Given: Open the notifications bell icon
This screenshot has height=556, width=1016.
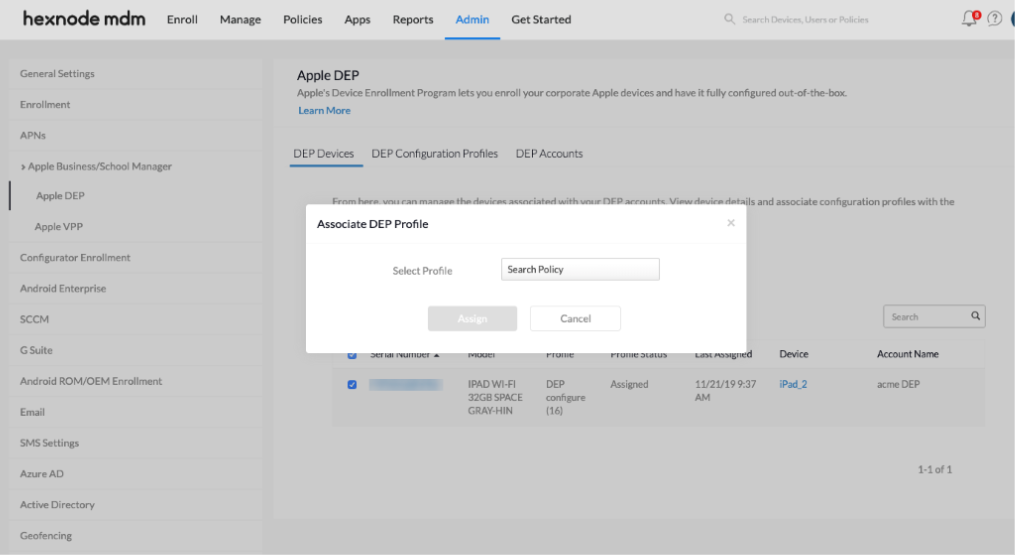Looking at the screenshot, I should (969, 19).
